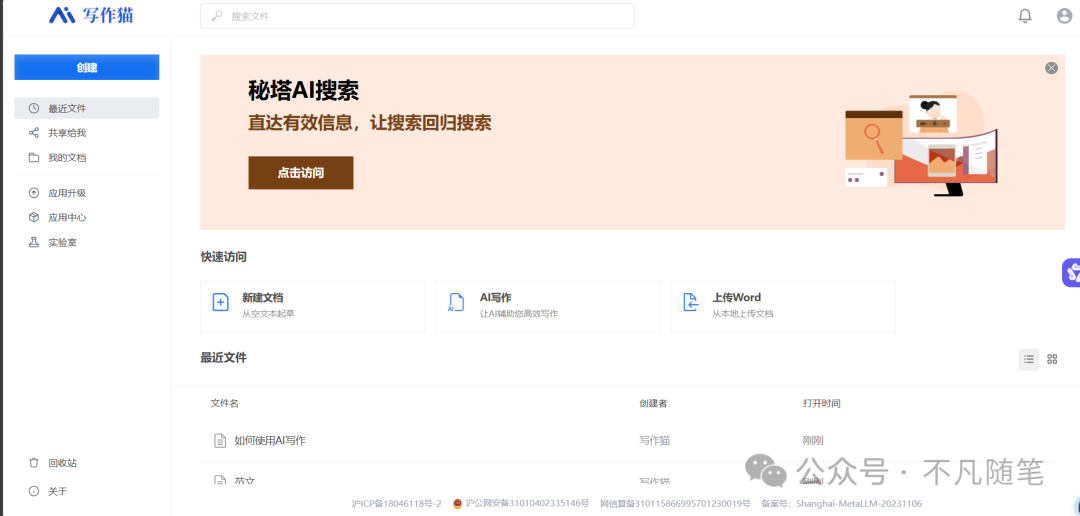Screen dimensions: 1080x516
Task: Click the flask icon beside 实验室
Action: pyautogui.click(x=34, y=242)
